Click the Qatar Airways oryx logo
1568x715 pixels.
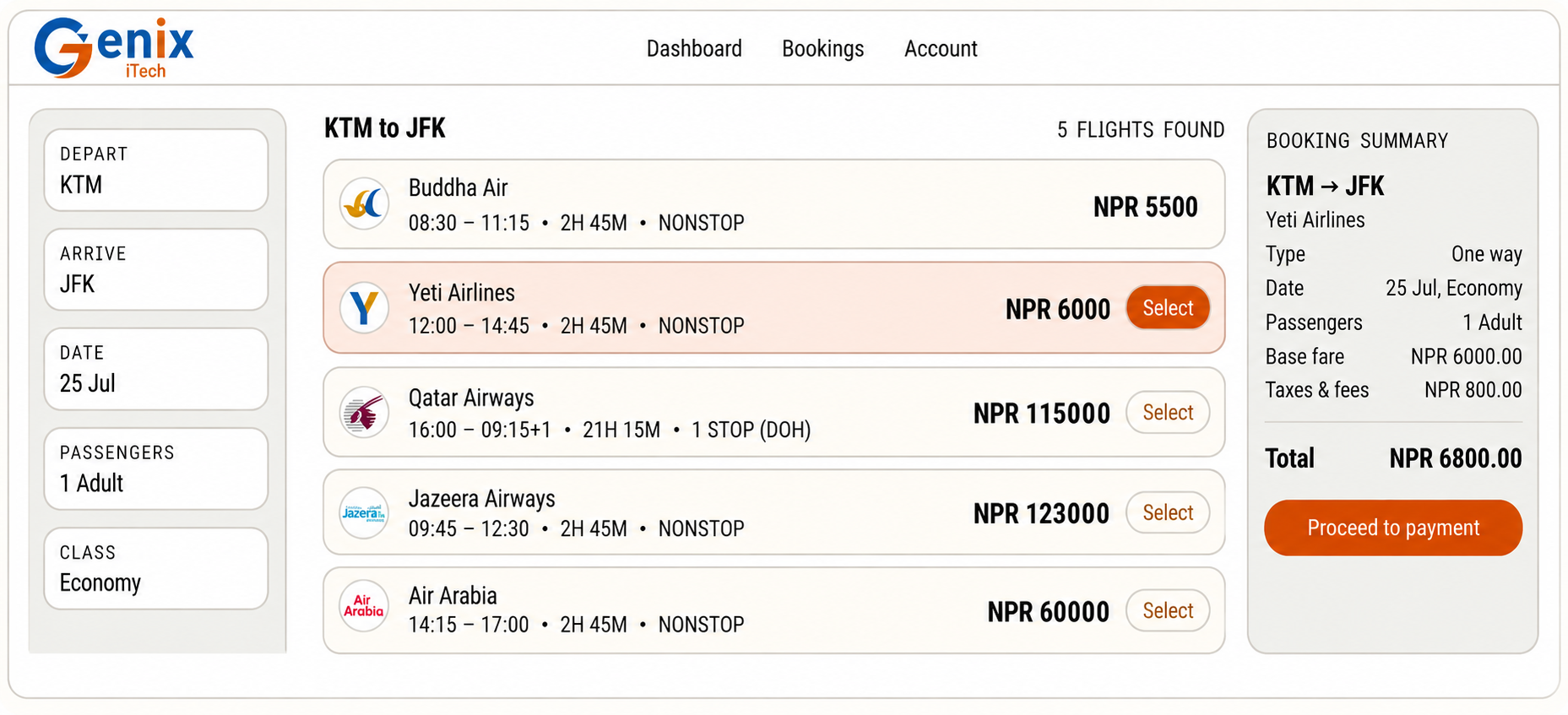click(364, 413)
